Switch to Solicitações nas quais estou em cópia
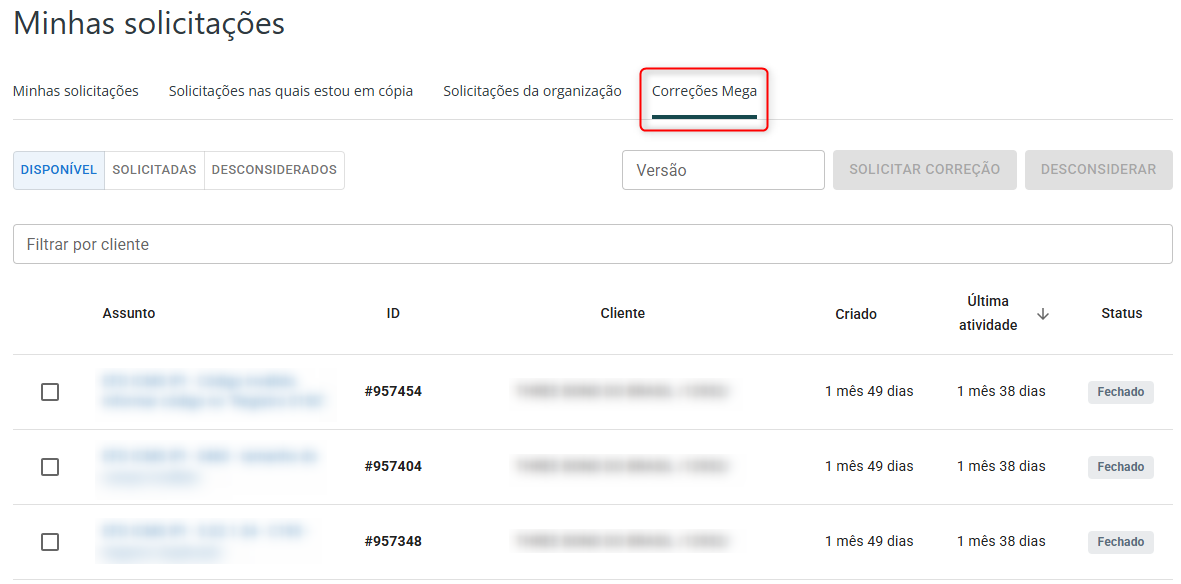This screenshot has height=584, width=1181. click(291, 91)
